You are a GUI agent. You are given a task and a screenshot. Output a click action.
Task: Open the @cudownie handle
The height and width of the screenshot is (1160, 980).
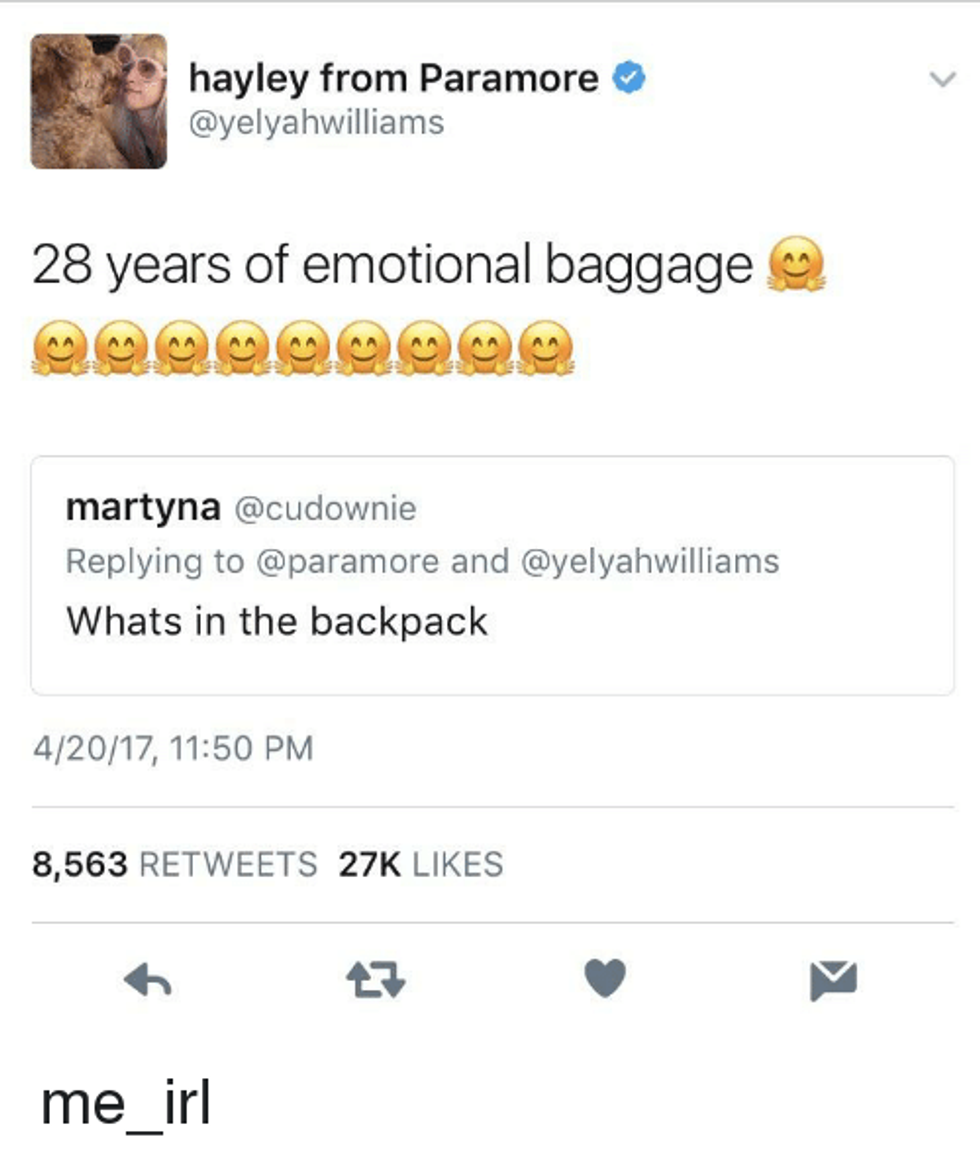pos(325,509)
